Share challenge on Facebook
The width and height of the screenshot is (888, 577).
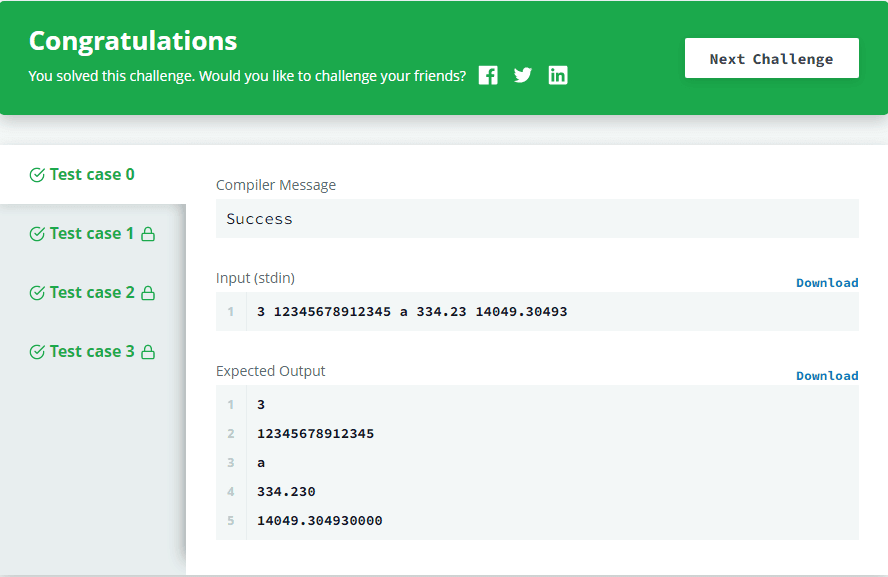488,75
